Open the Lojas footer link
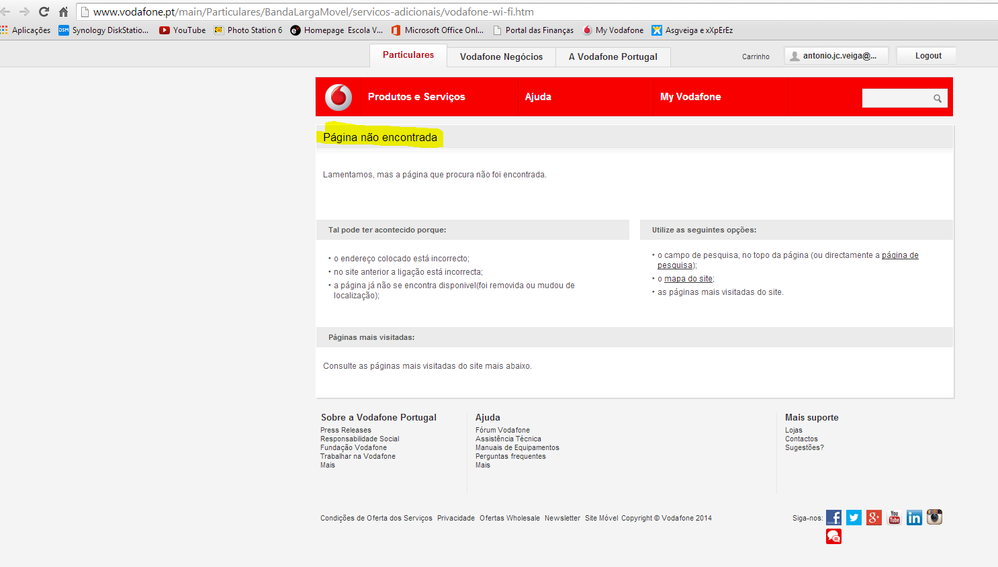Screen dimensions: 998x567 tap(793, 430)
